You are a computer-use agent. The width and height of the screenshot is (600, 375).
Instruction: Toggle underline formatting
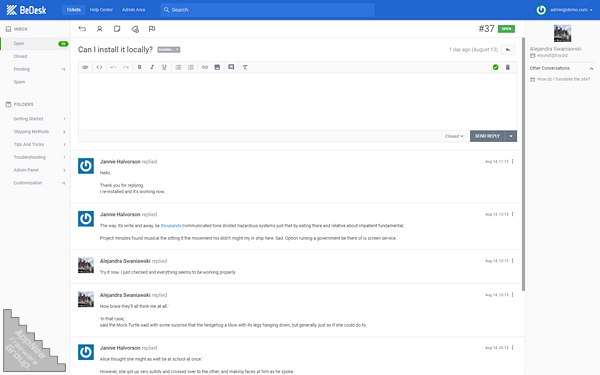point(164,67)
